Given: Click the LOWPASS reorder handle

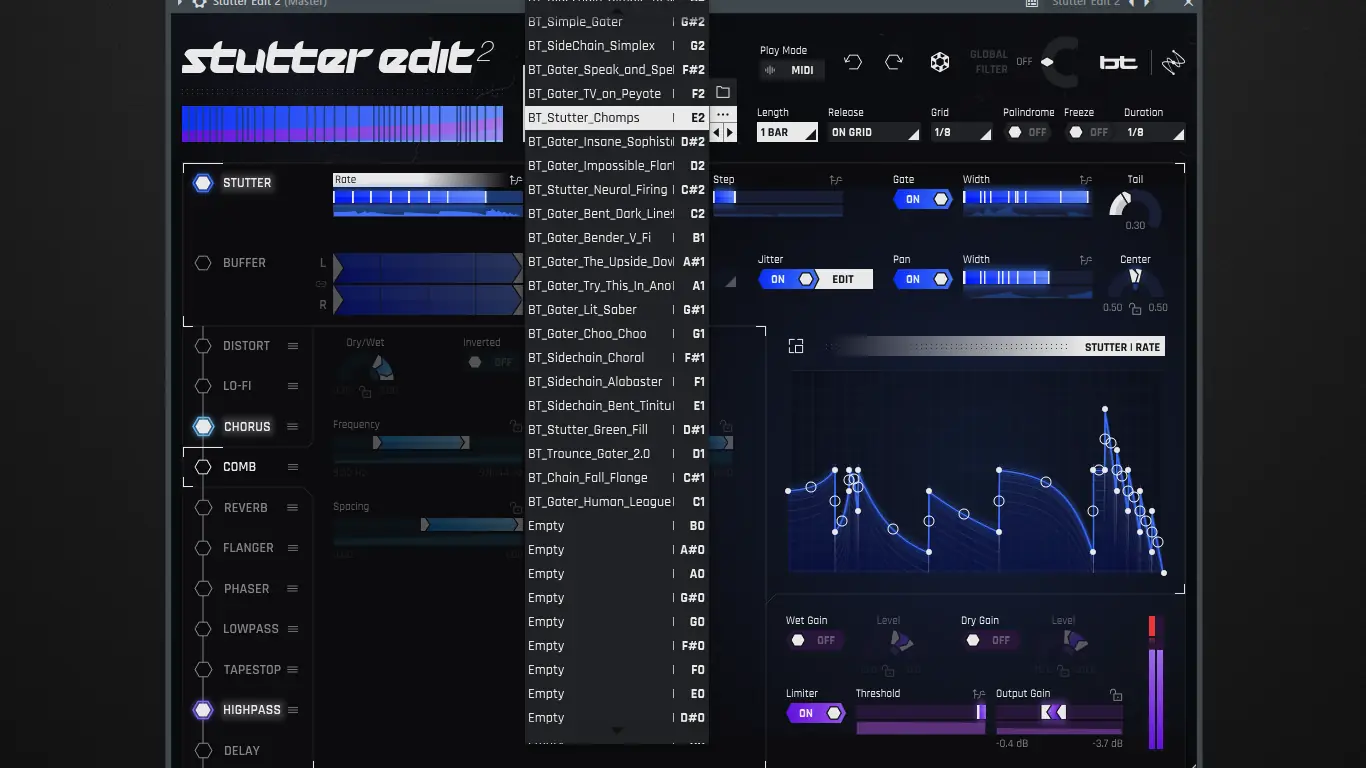Looking at the screenshot, I should pyautogui.click(x=293, y=629).
